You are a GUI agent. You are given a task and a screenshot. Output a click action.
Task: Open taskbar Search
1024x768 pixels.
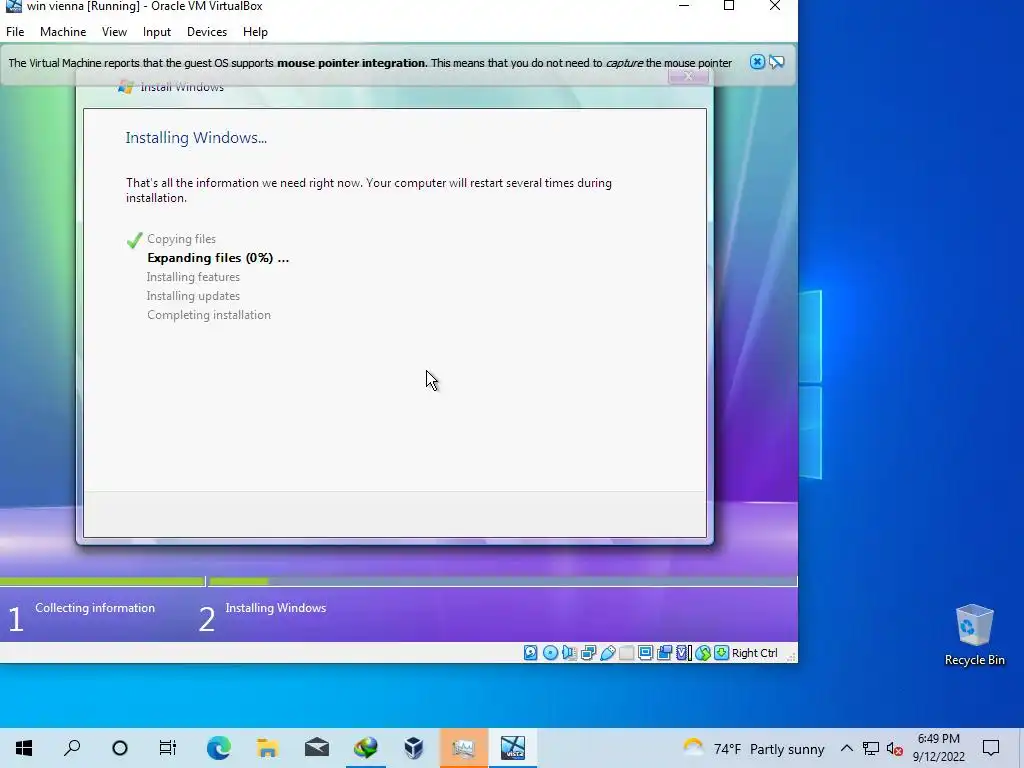(x=72, y=747)
